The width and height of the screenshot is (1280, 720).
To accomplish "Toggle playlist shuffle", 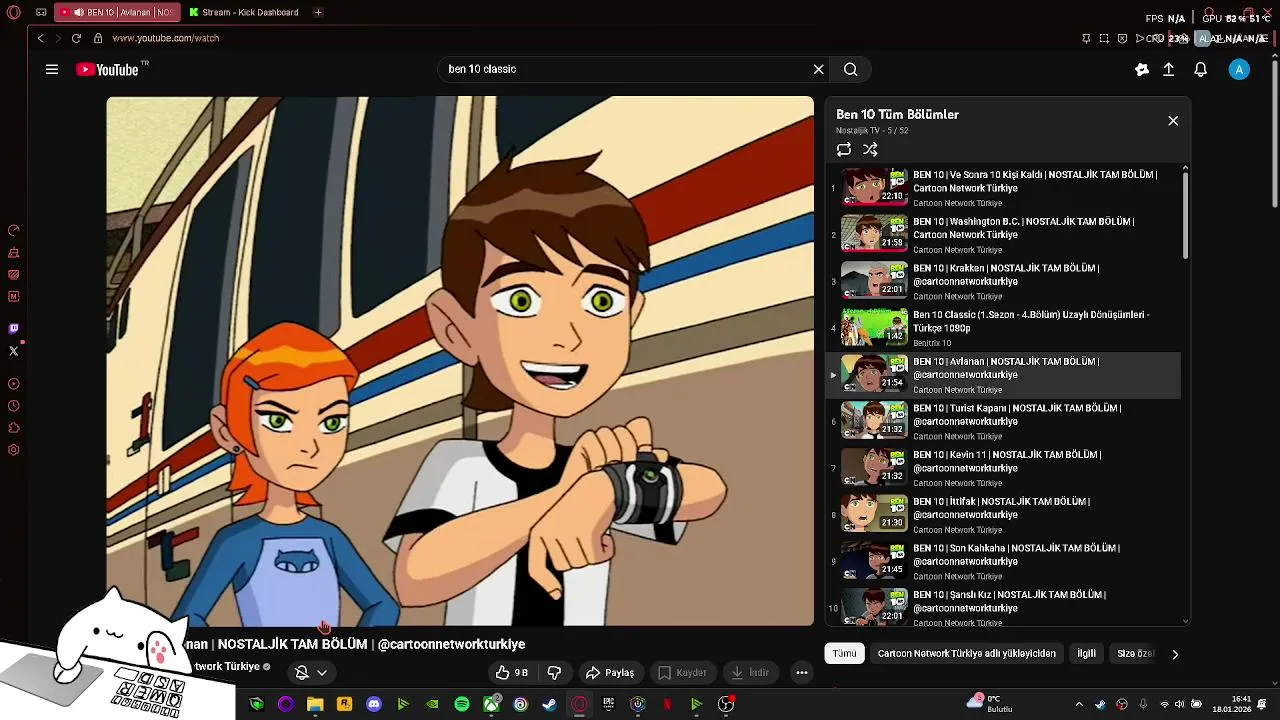I will (870, 149).
